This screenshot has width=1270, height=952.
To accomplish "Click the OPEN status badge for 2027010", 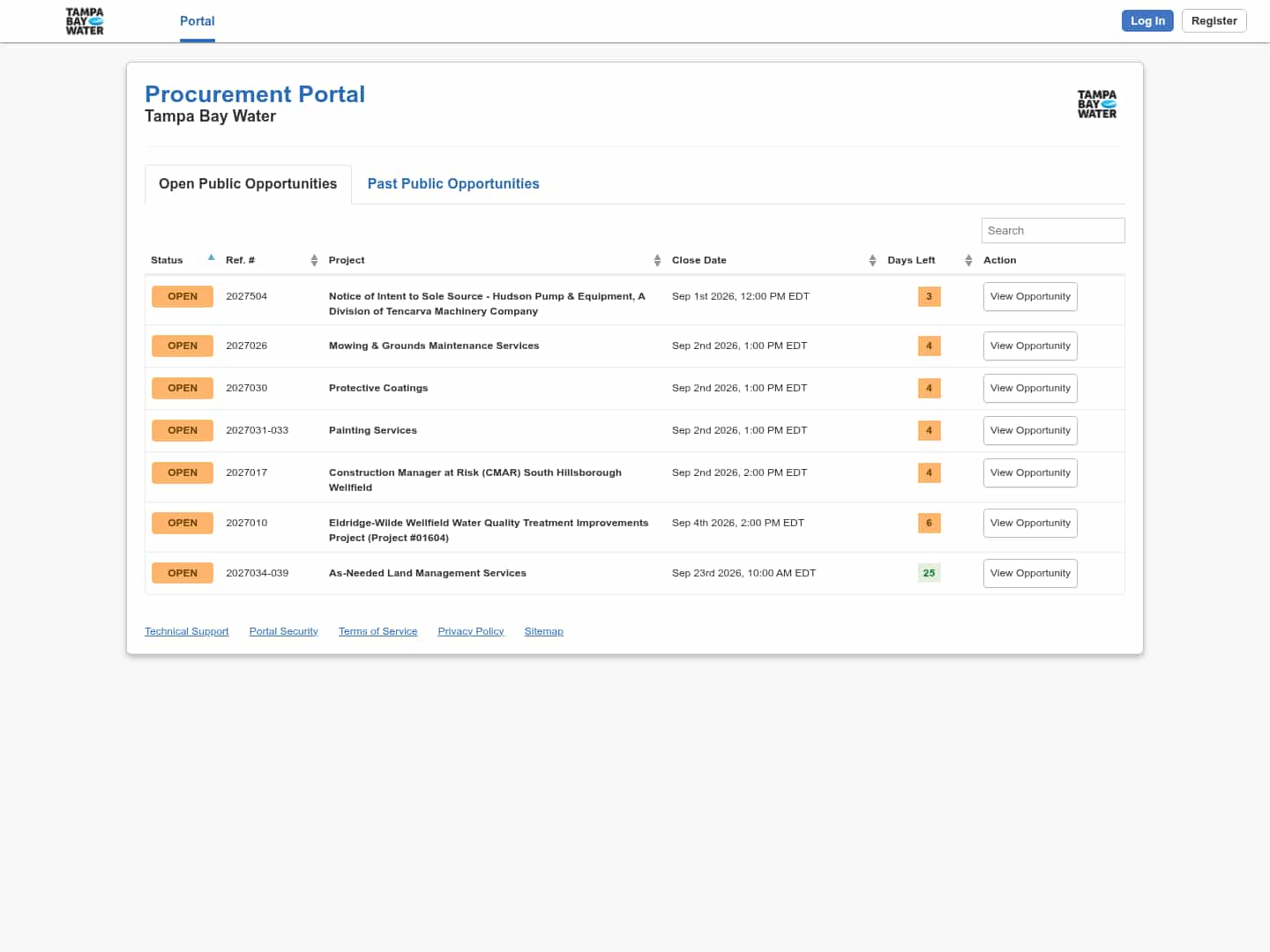I will (183, 523).
